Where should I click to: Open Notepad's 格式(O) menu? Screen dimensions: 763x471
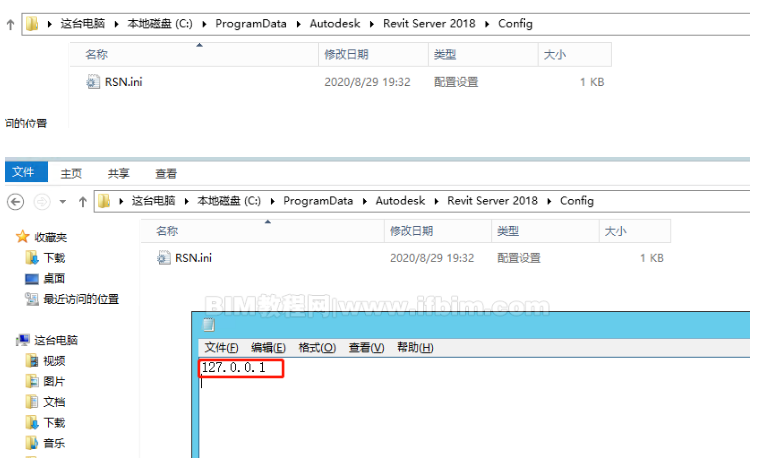(317, 347)
